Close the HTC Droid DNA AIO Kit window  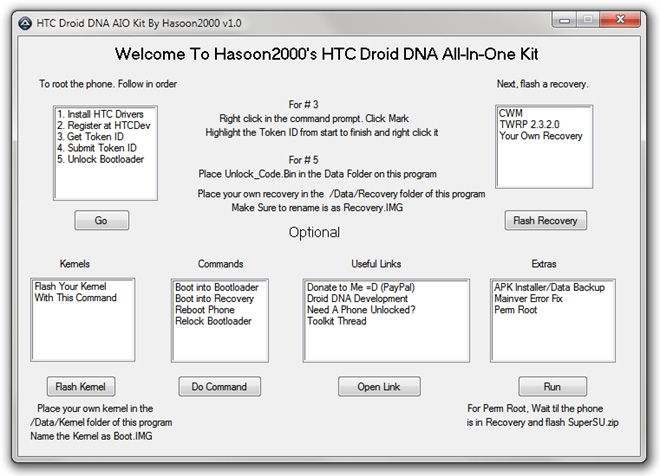(x=620, y=20)
